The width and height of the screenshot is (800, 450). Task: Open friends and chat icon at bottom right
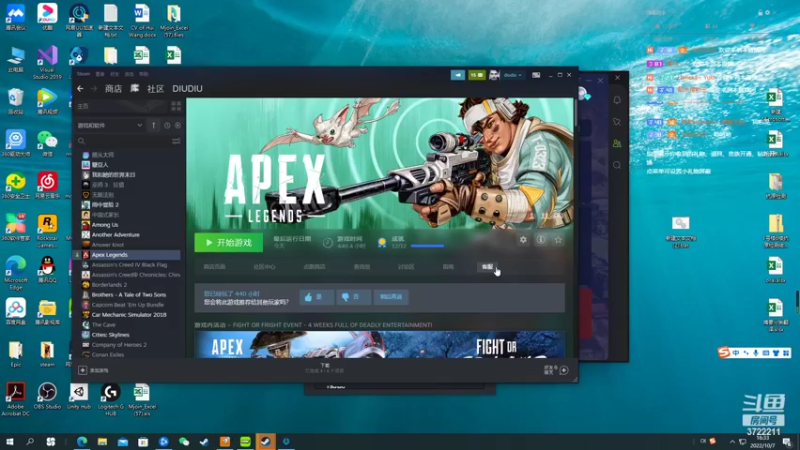(564, 370)
